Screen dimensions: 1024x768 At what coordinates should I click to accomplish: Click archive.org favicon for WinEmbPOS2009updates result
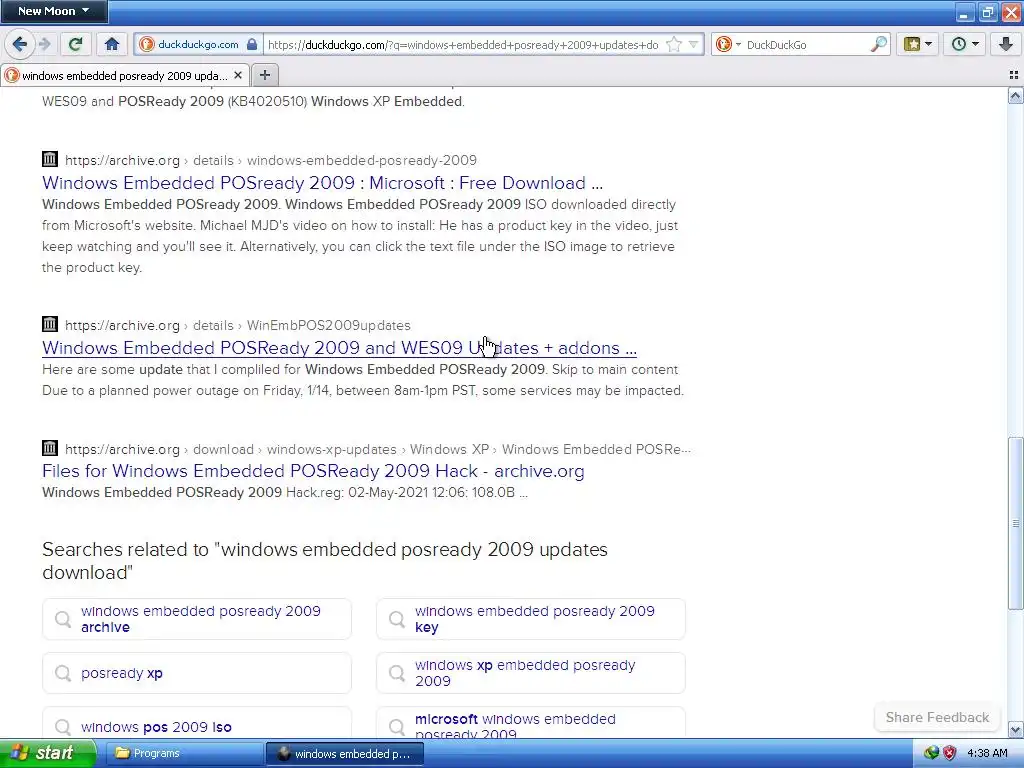click(x=50, y=324)
